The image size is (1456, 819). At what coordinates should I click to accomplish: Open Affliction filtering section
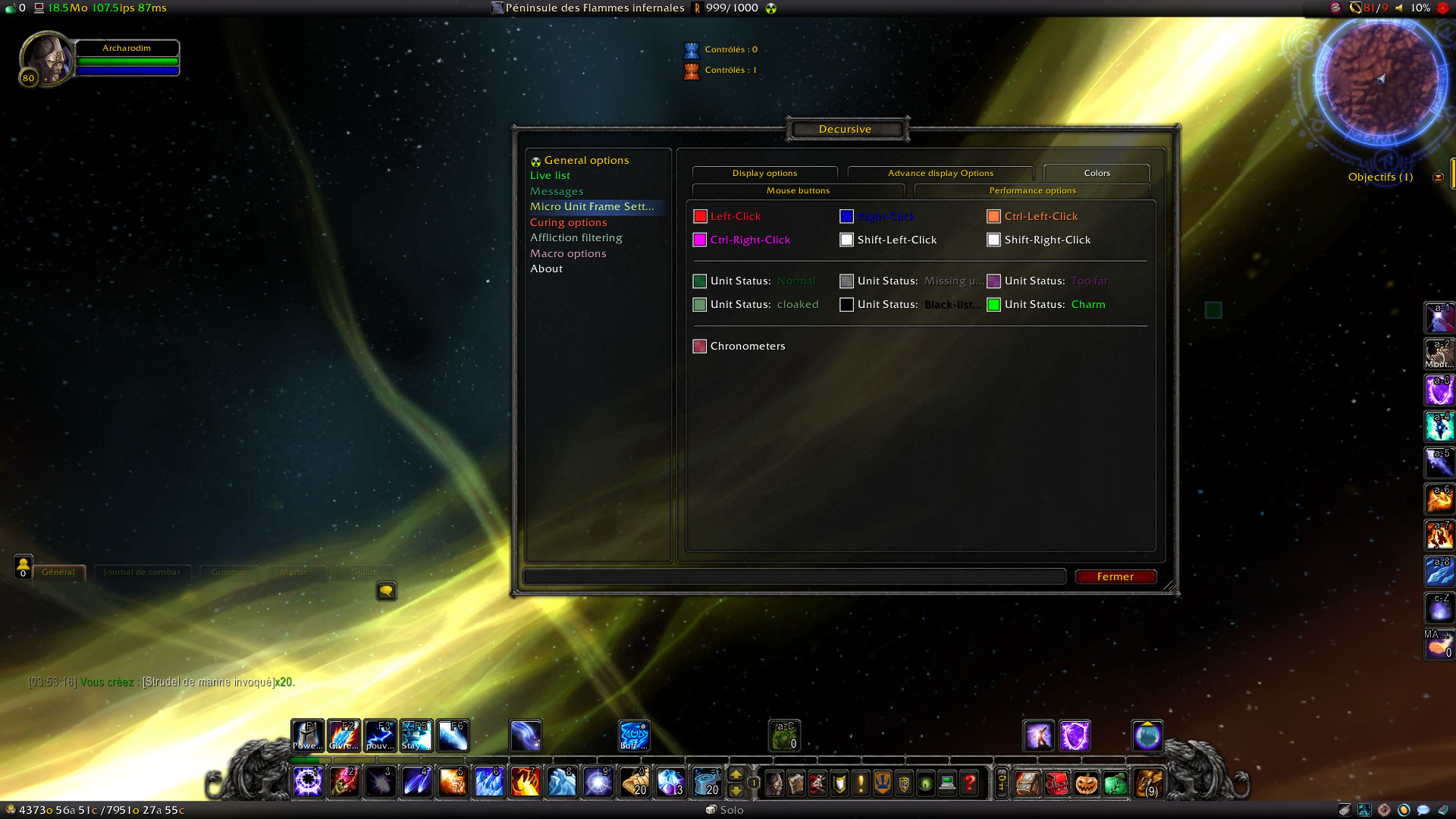click(x=576, y=237)
